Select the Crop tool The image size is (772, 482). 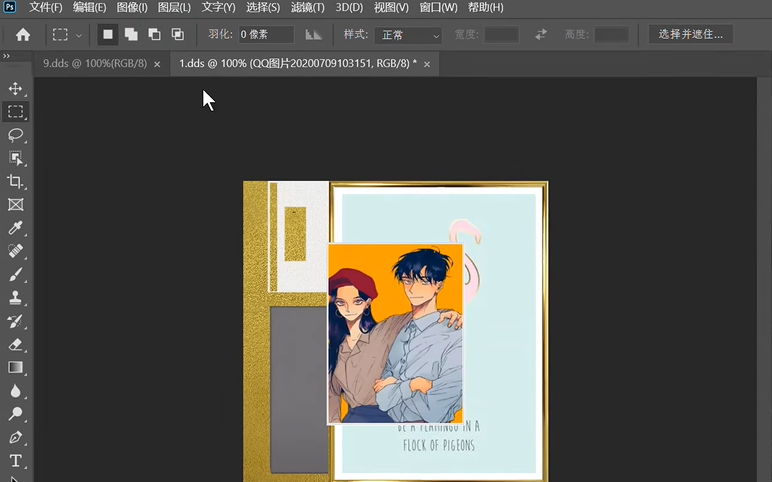[15, 181]
